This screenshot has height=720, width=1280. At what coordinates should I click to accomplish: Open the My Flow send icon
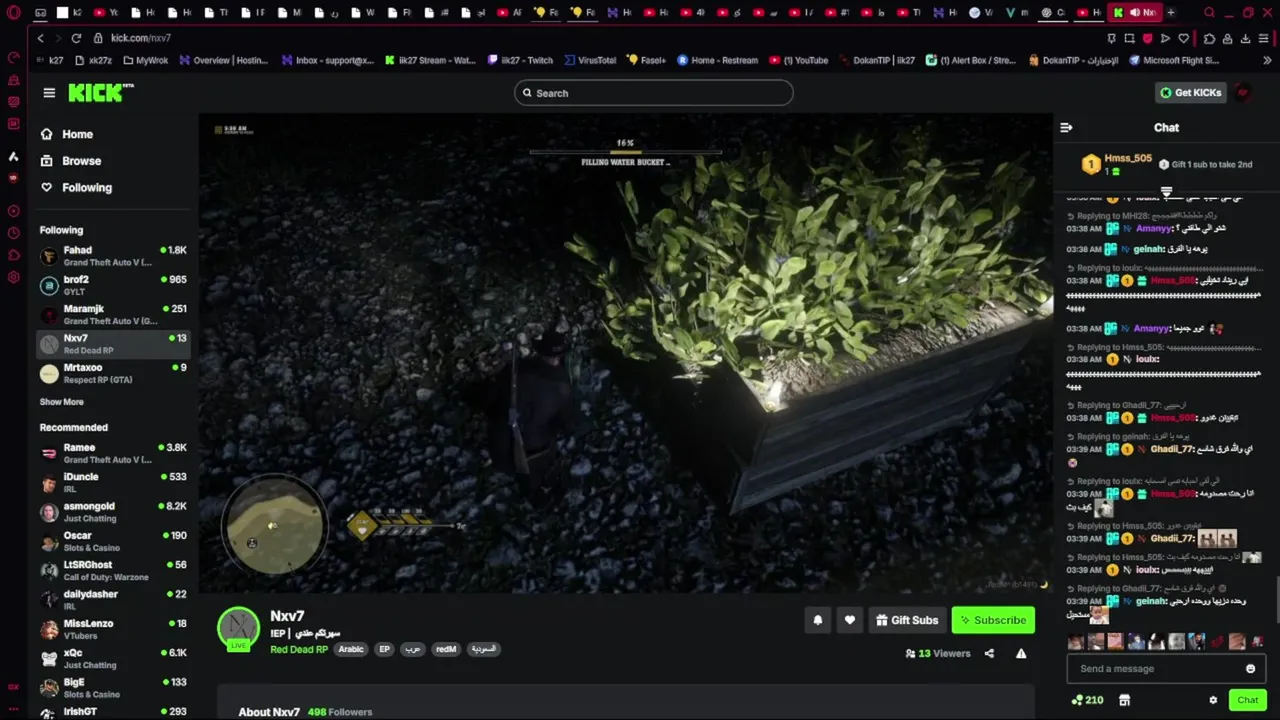click(1165, 38)
